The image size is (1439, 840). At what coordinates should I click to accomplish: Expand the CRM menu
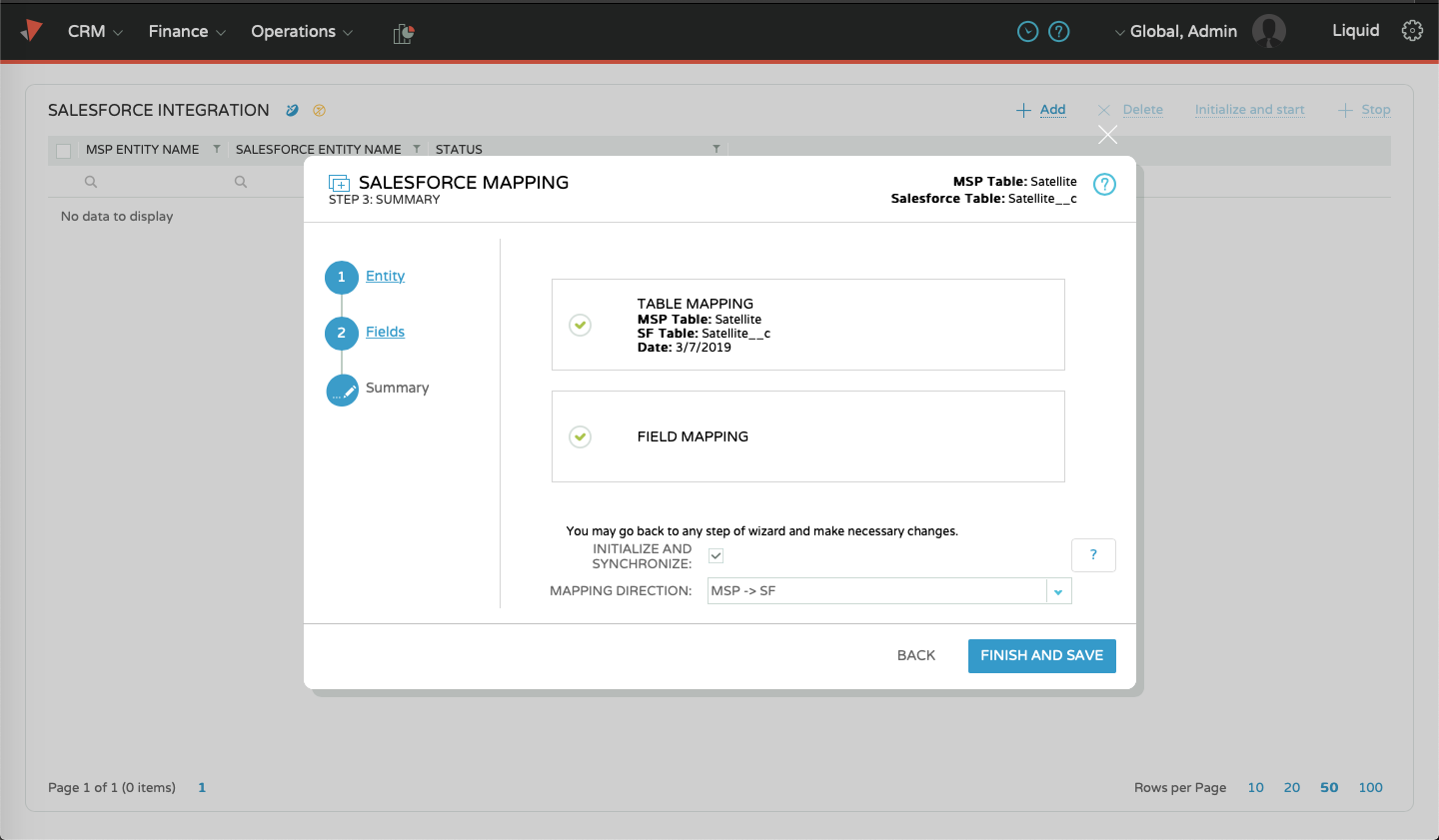95,31
